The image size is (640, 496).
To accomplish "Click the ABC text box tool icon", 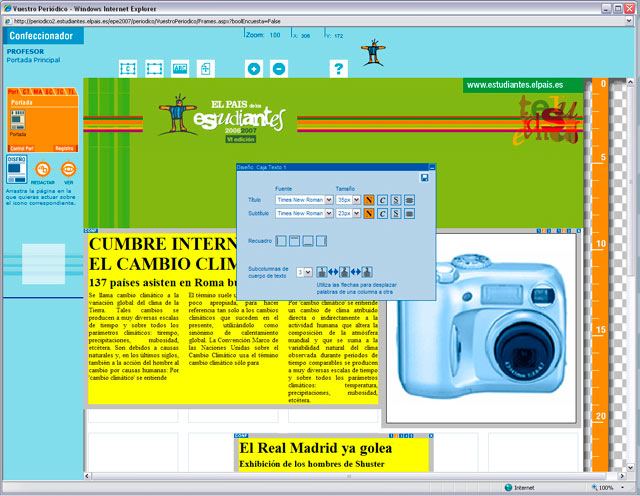I will [180, 69].
